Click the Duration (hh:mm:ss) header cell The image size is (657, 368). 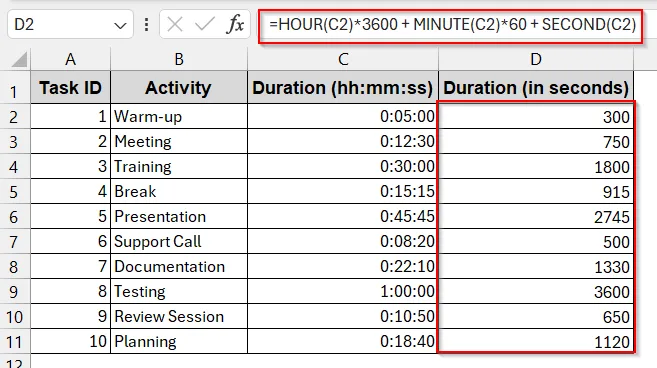pyautogui.click(x=343, y=88)
